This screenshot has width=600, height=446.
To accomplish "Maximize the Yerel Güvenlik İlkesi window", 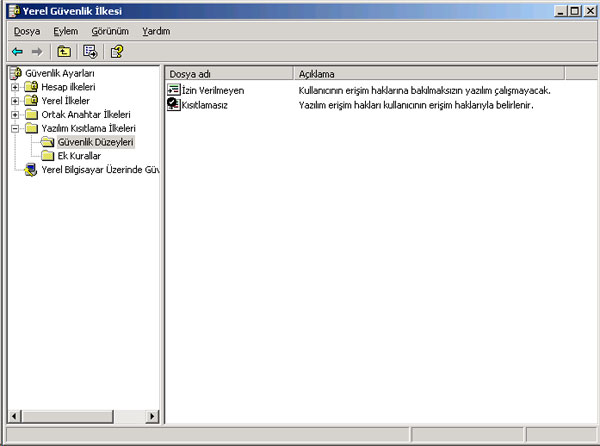I will (x=575, y=11).
